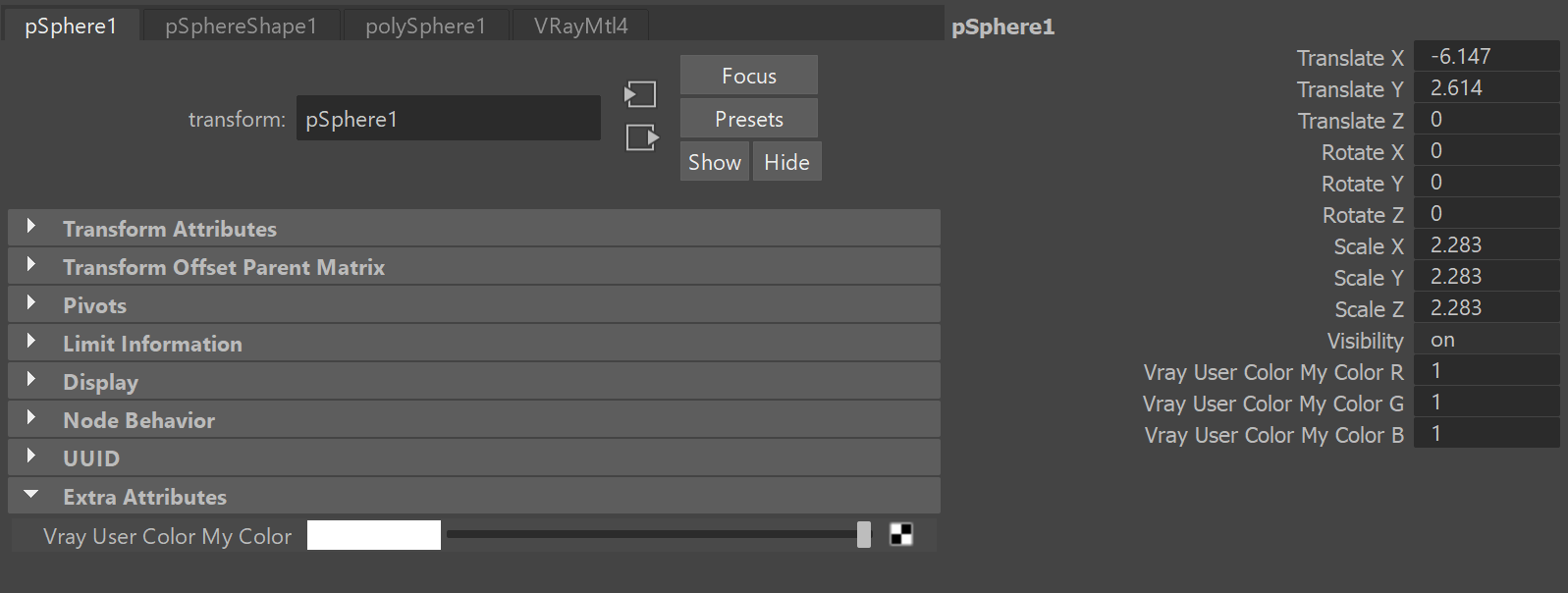Viewport: 1568px width, 593px height.
Task: Expand the Node Behavior section
Action: pos(474,419)
